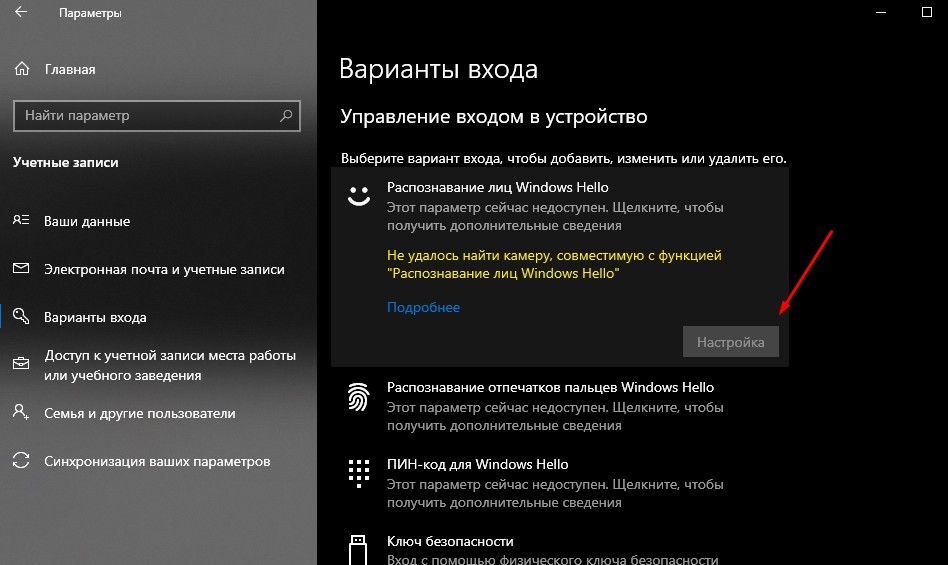
Task: Click the PIN code keypad icon
Action: 358,473
